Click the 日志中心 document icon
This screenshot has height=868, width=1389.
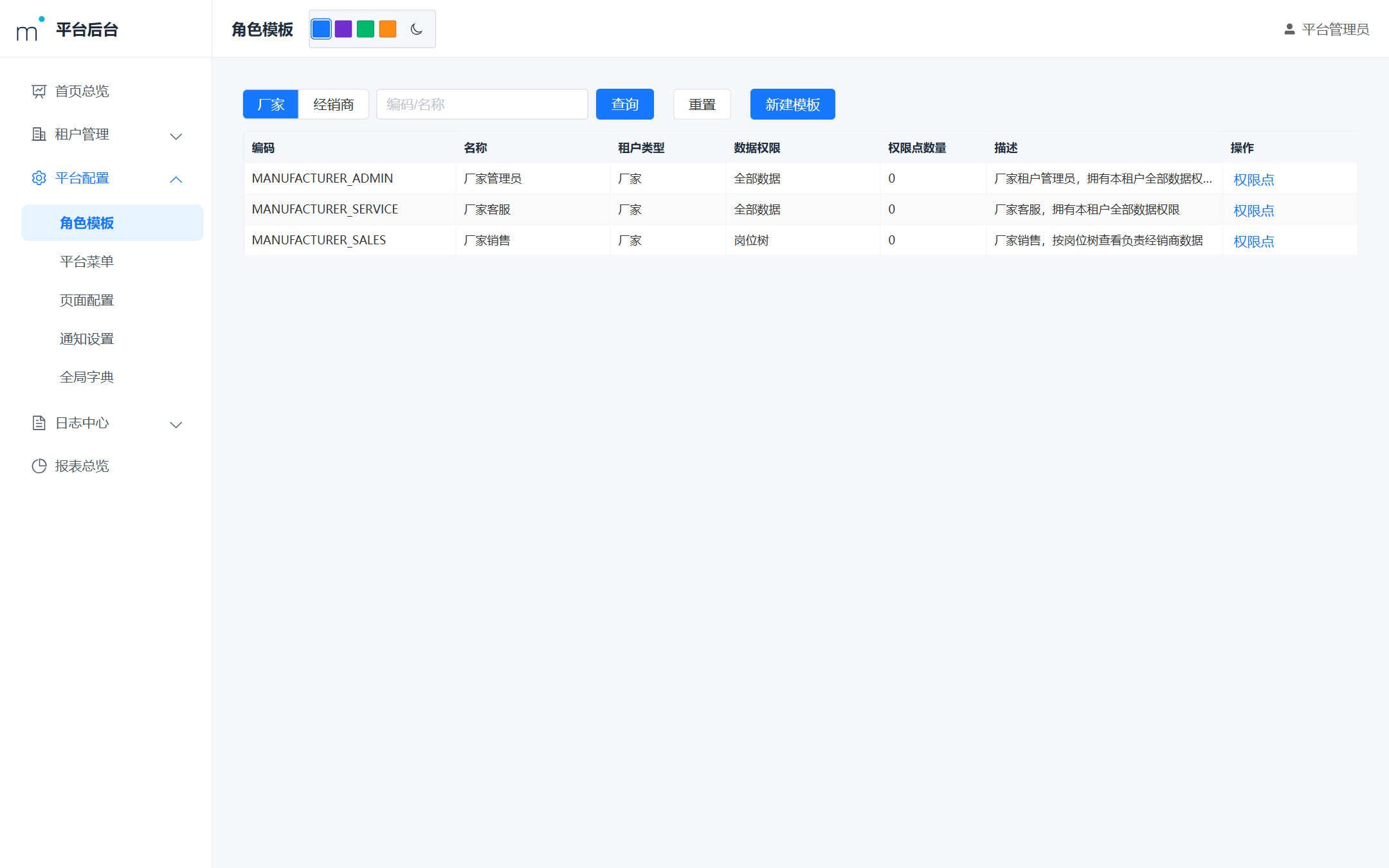click(39, 422)
